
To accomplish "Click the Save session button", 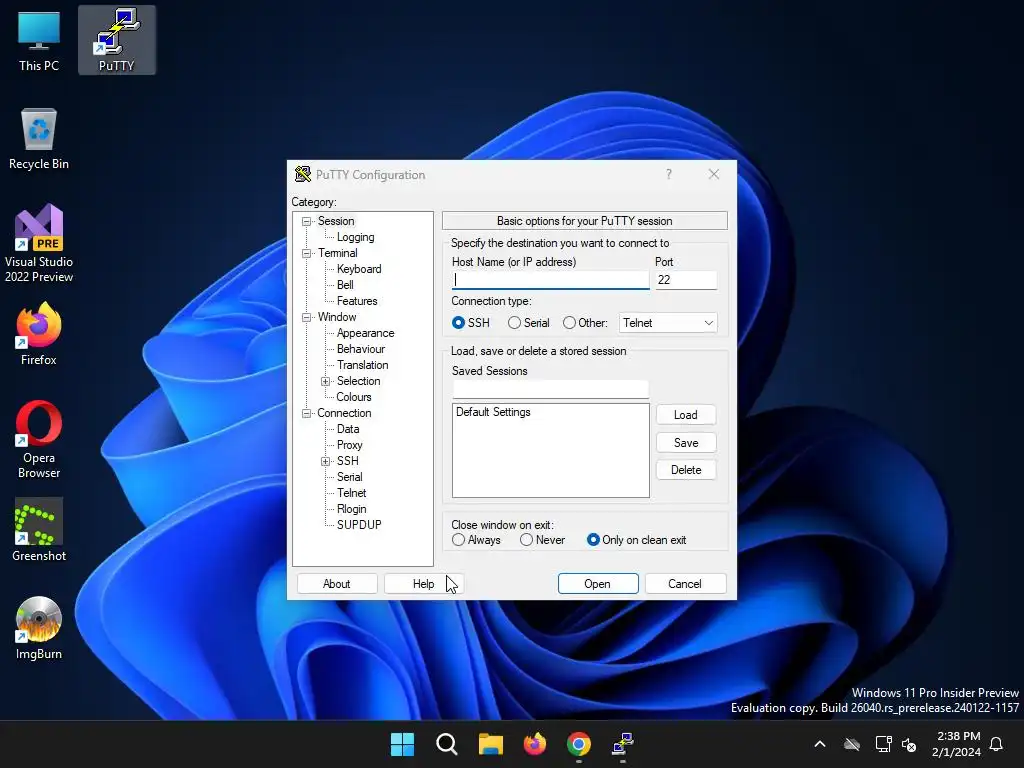I will (686, 443).
